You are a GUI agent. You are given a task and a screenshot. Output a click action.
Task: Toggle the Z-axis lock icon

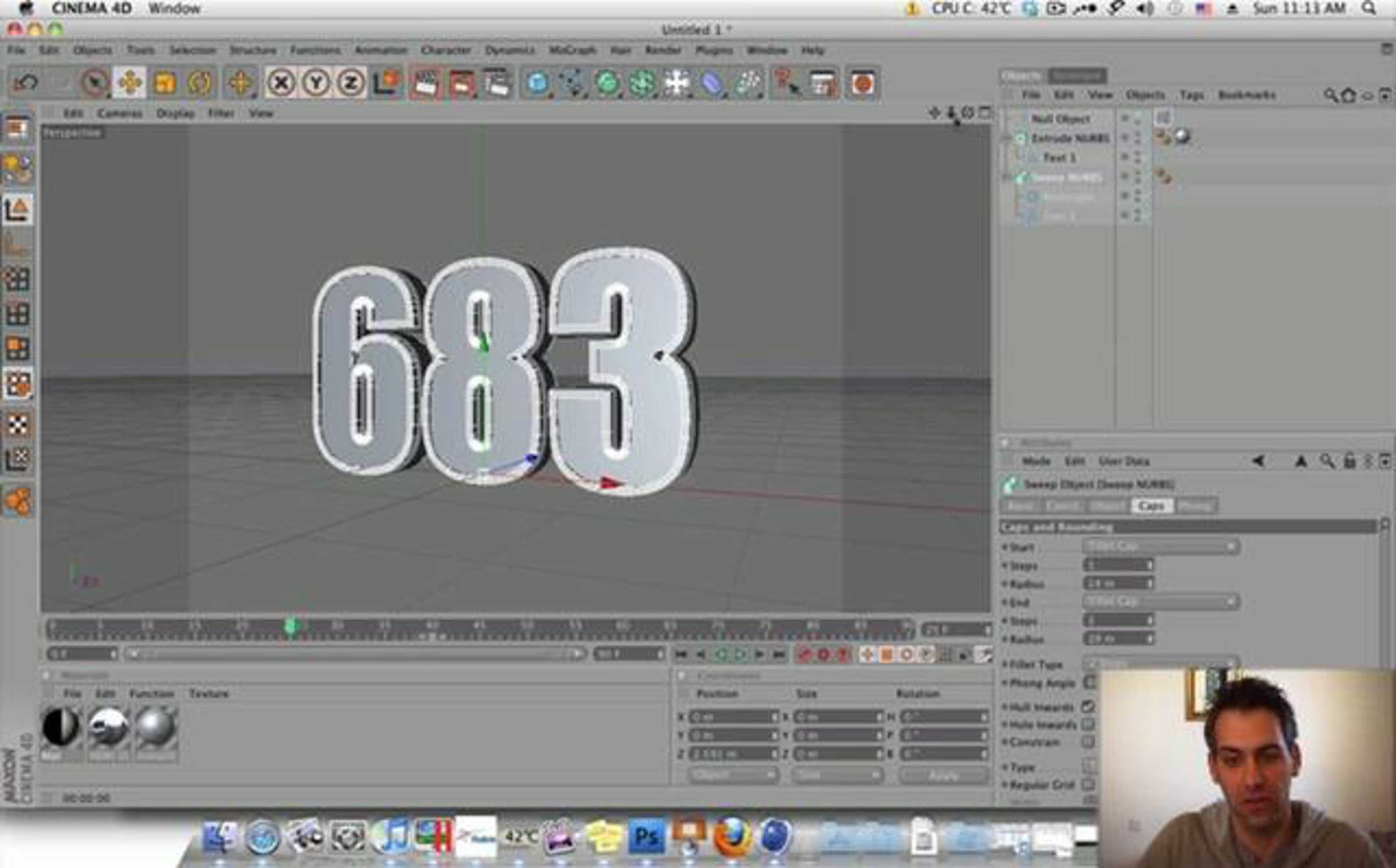pos(351,83)
